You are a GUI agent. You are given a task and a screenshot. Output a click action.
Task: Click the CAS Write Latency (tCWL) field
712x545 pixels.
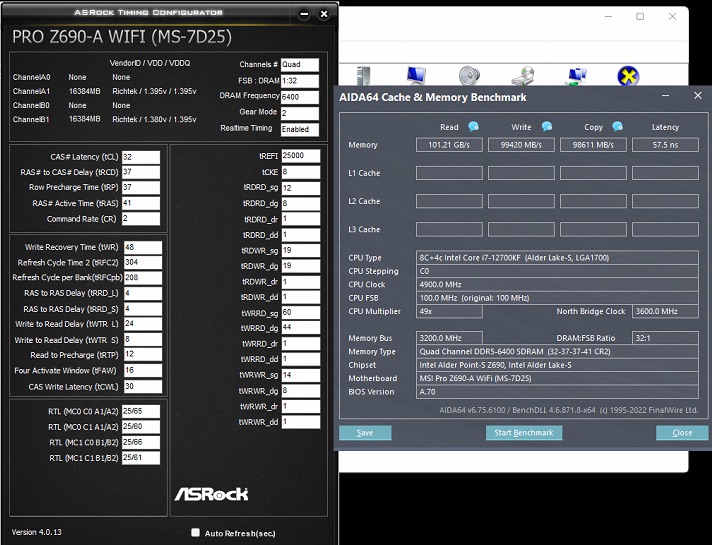point(143,386)
